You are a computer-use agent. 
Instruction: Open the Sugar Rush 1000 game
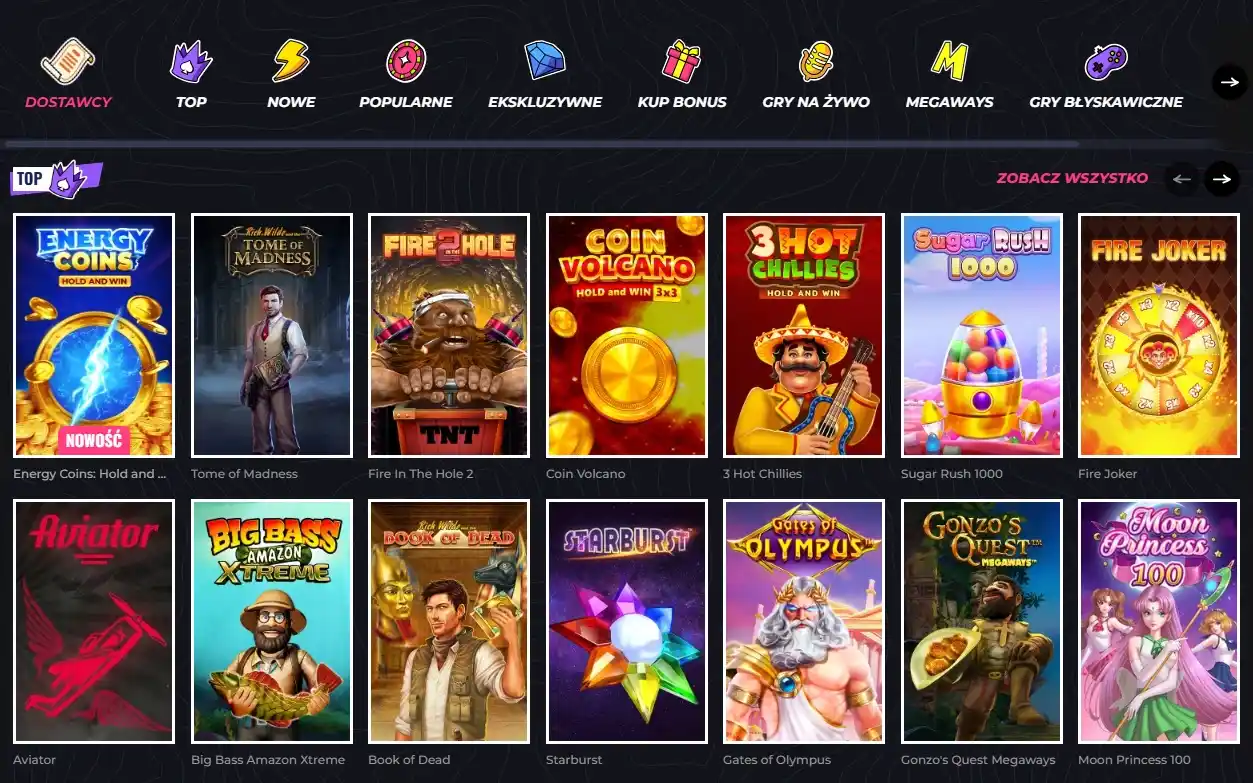[x=982, y=335]
